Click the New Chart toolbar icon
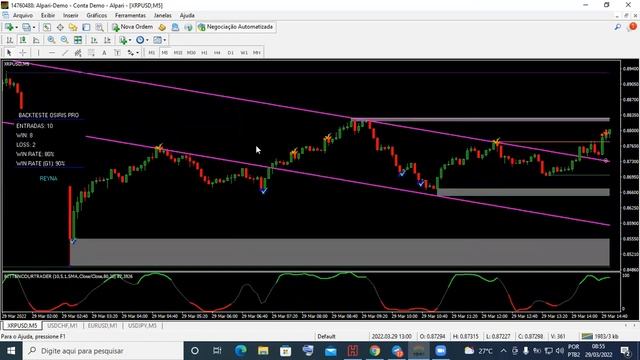Image resolution: width=640 pixels, height=360 pixels. pos(9,27)
